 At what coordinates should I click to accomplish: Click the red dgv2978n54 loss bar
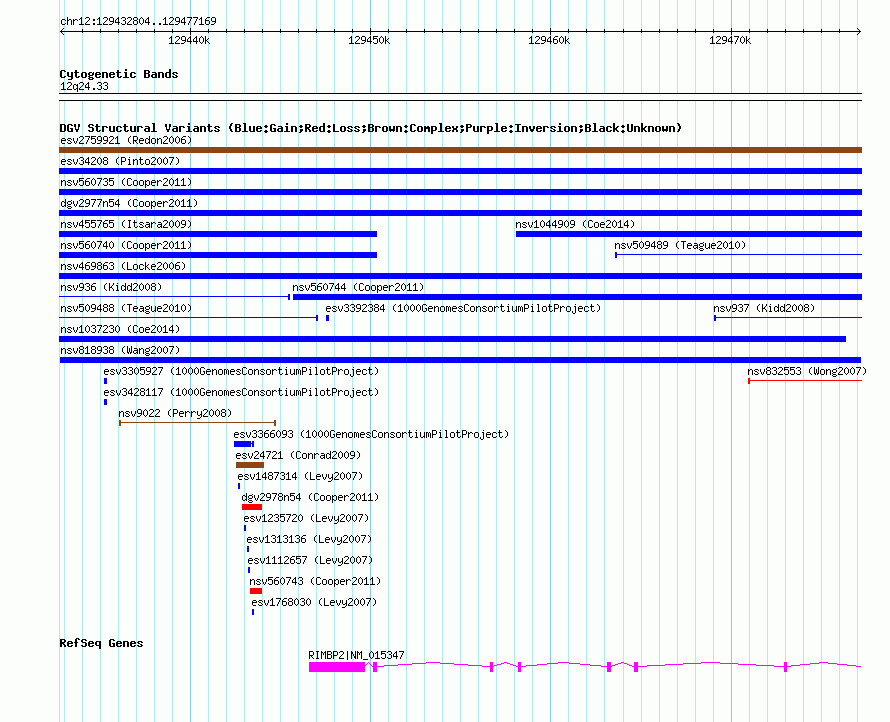pyautogui.click(x=252, y=507)
